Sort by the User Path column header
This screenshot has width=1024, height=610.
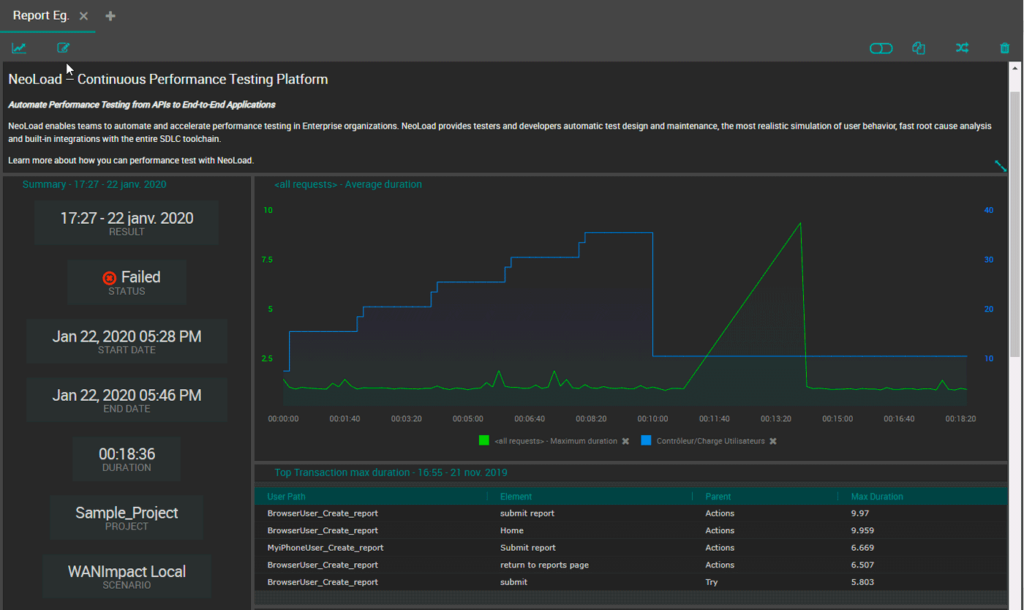286,496
